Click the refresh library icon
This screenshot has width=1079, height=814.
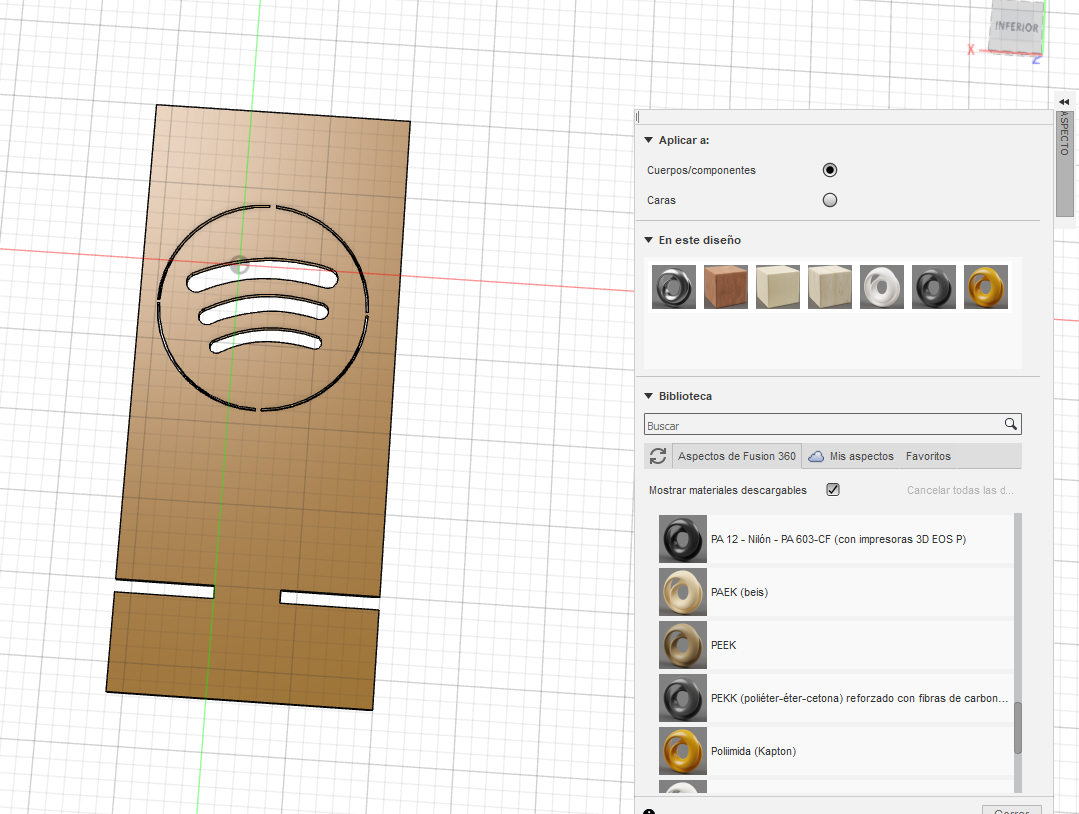point(658,456)
